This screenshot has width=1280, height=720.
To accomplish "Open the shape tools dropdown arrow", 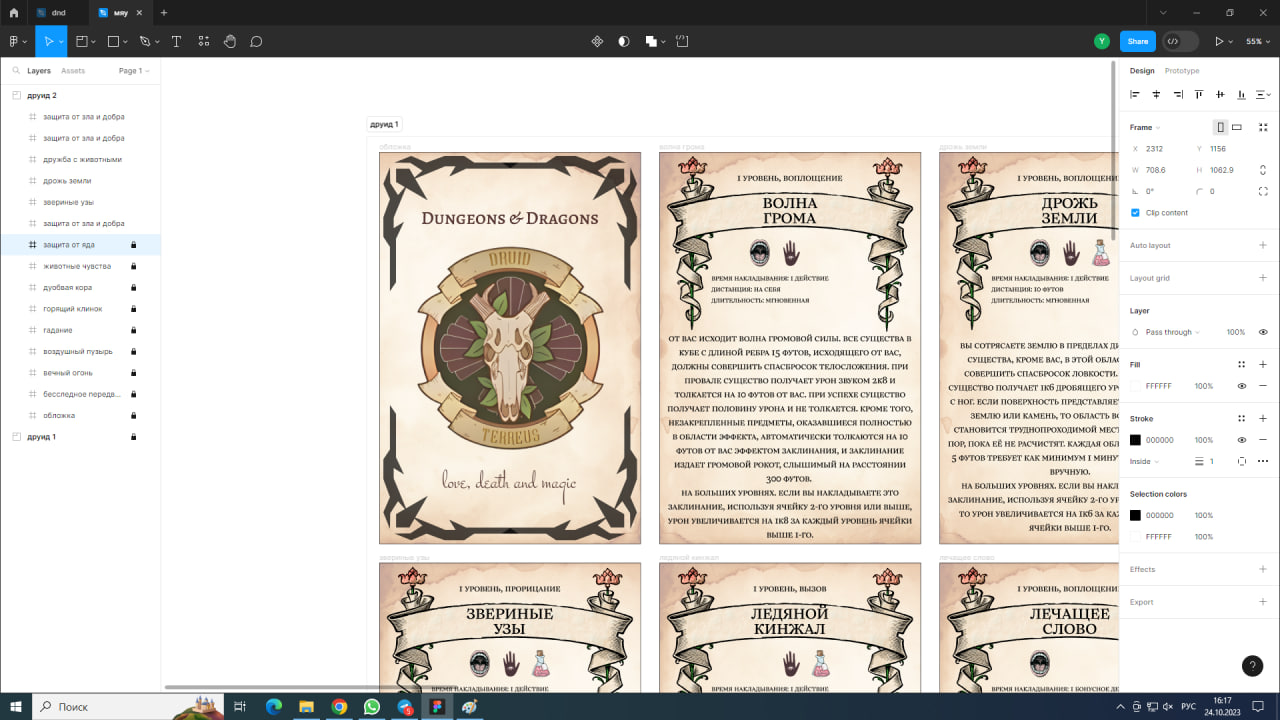I will 125,41.
